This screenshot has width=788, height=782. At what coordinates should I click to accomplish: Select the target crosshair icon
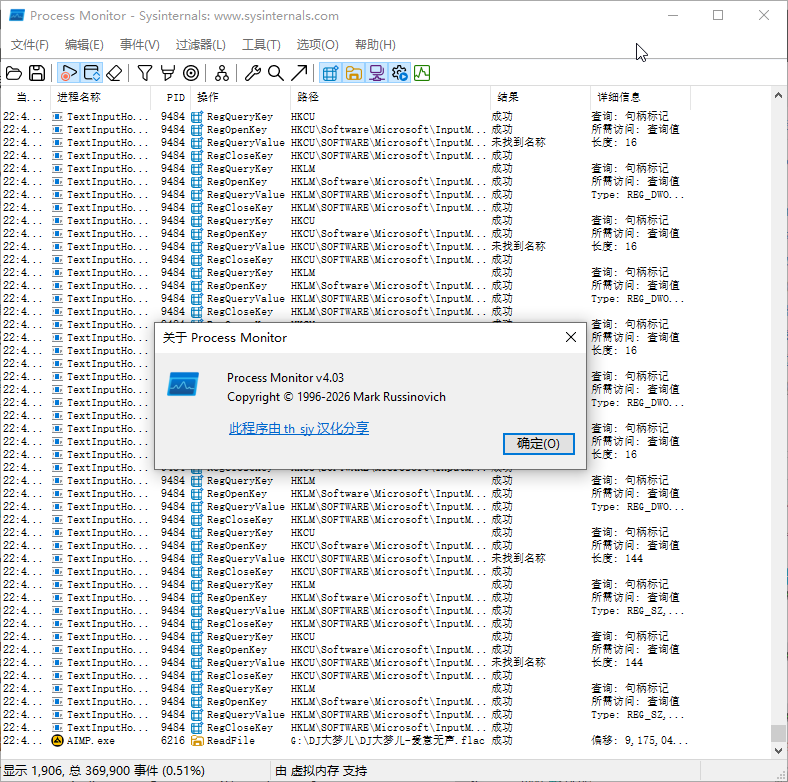point(191,73)
